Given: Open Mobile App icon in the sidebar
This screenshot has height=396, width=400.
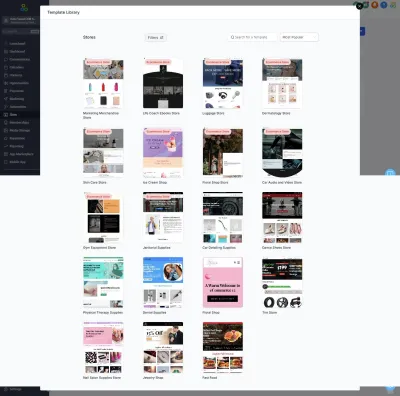Looking at the screenshot, I should click(6, 162).
